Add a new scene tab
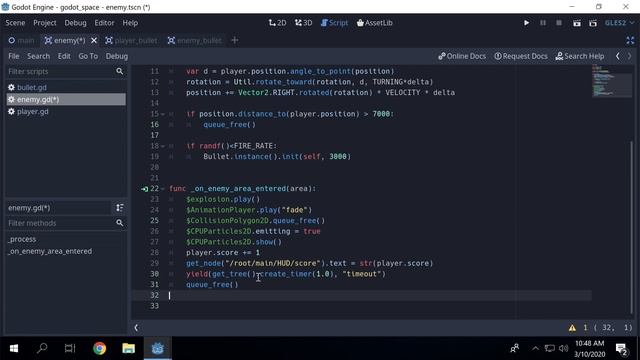The image size is (640, 360). (235, 40)
